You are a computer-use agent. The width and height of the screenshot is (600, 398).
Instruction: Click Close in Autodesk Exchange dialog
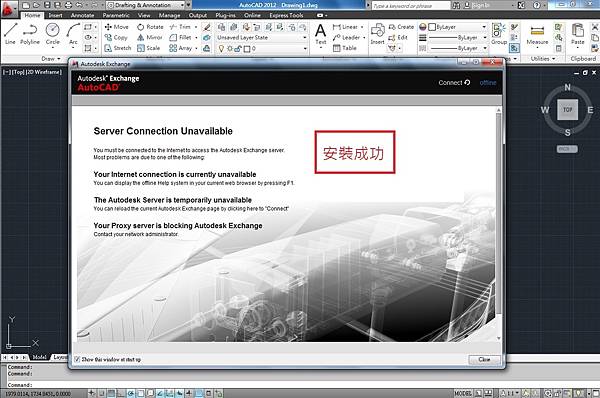pyautogui.click(x=484, y=359)
